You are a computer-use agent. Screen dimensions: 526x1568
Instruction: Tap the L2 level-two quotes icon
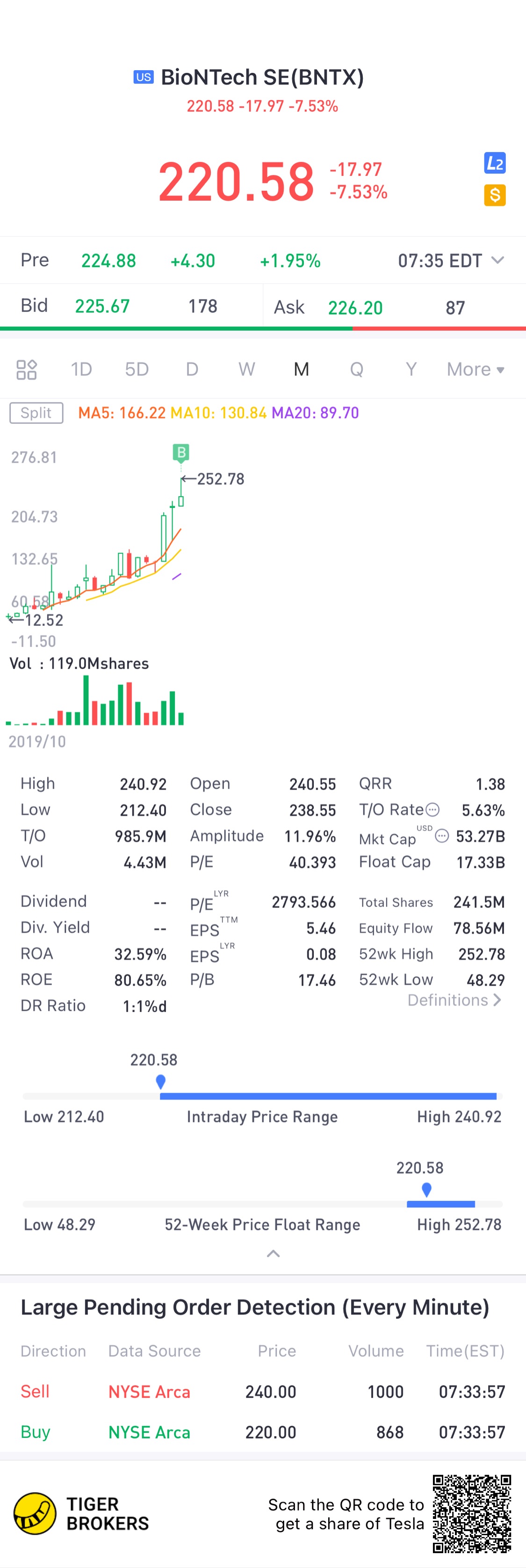495,163
